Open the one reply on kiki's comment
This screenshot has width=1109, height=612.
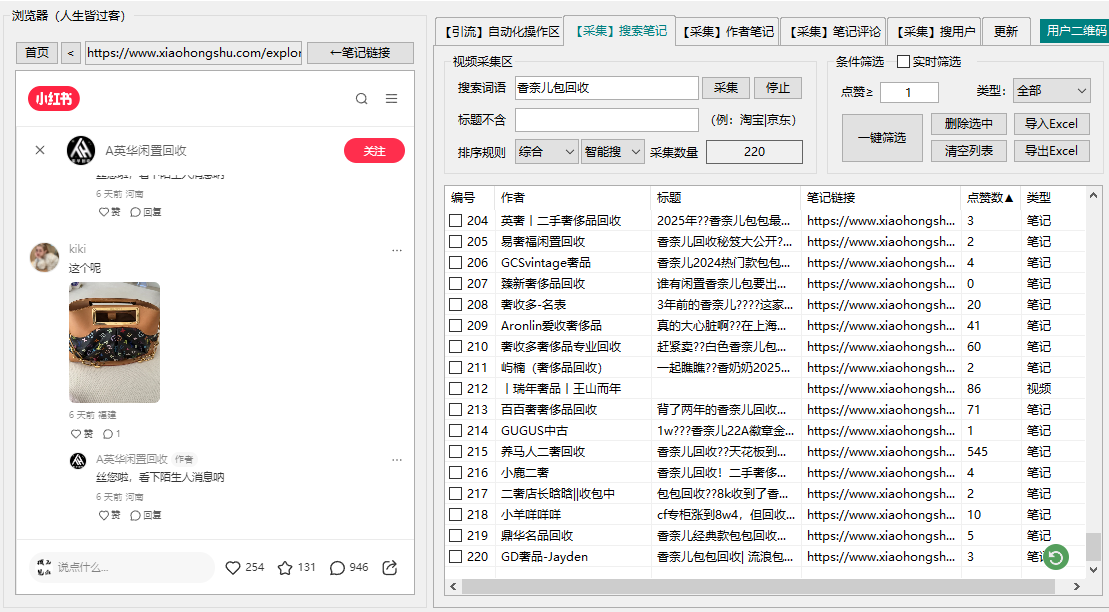tap(112, 434)
